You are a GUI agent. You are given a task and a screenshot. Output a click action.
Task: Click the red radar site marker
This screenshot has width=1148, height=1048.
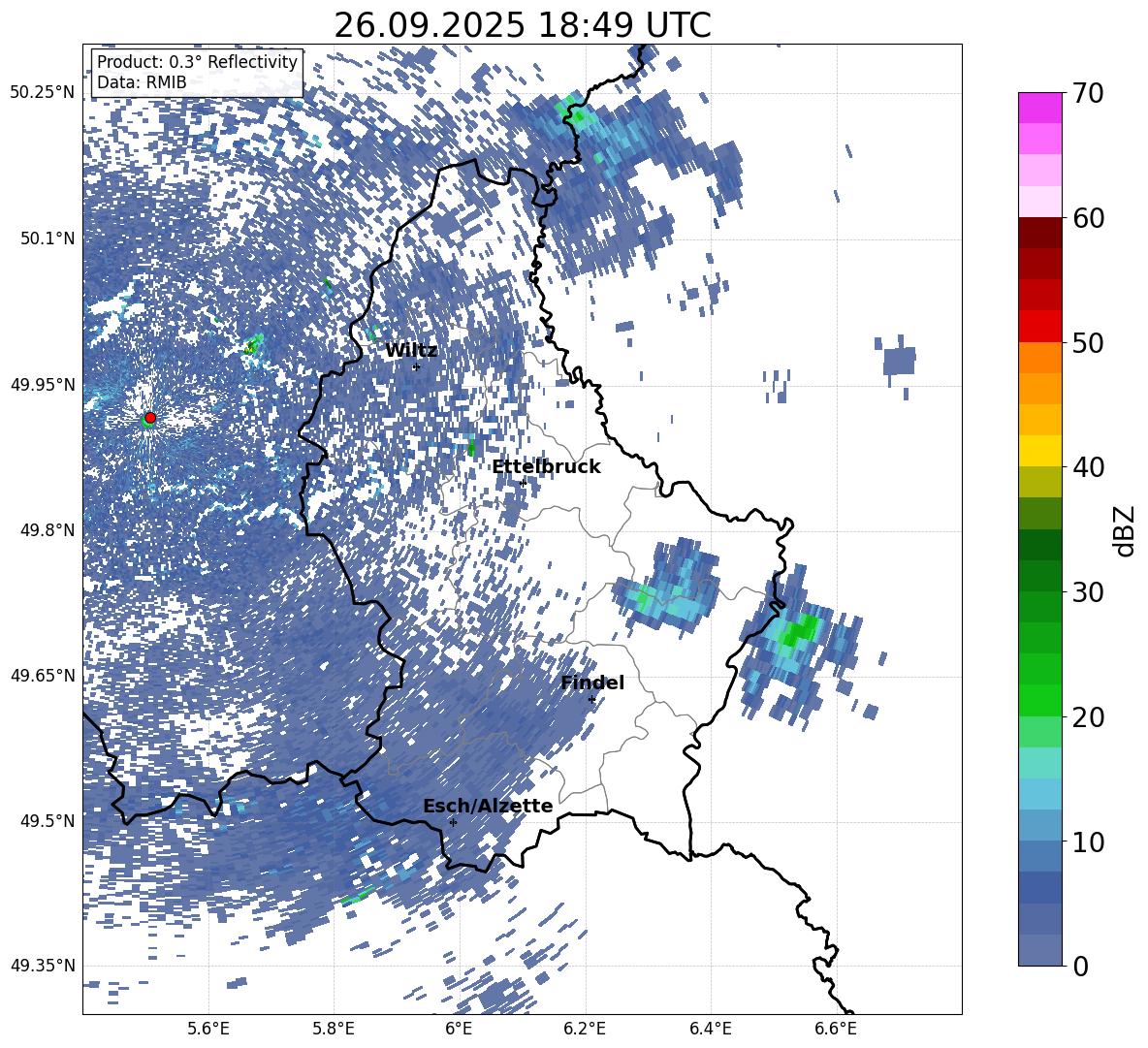click(x=150, y=417)
